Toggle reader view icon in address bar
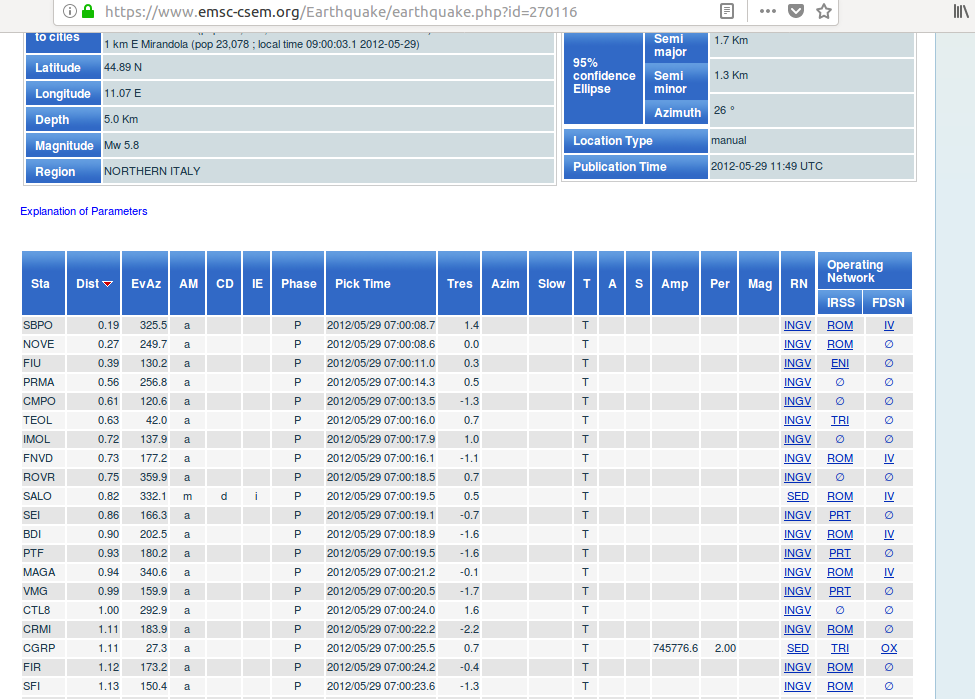Viewport: 975px width, 699px height. (727, 12)
